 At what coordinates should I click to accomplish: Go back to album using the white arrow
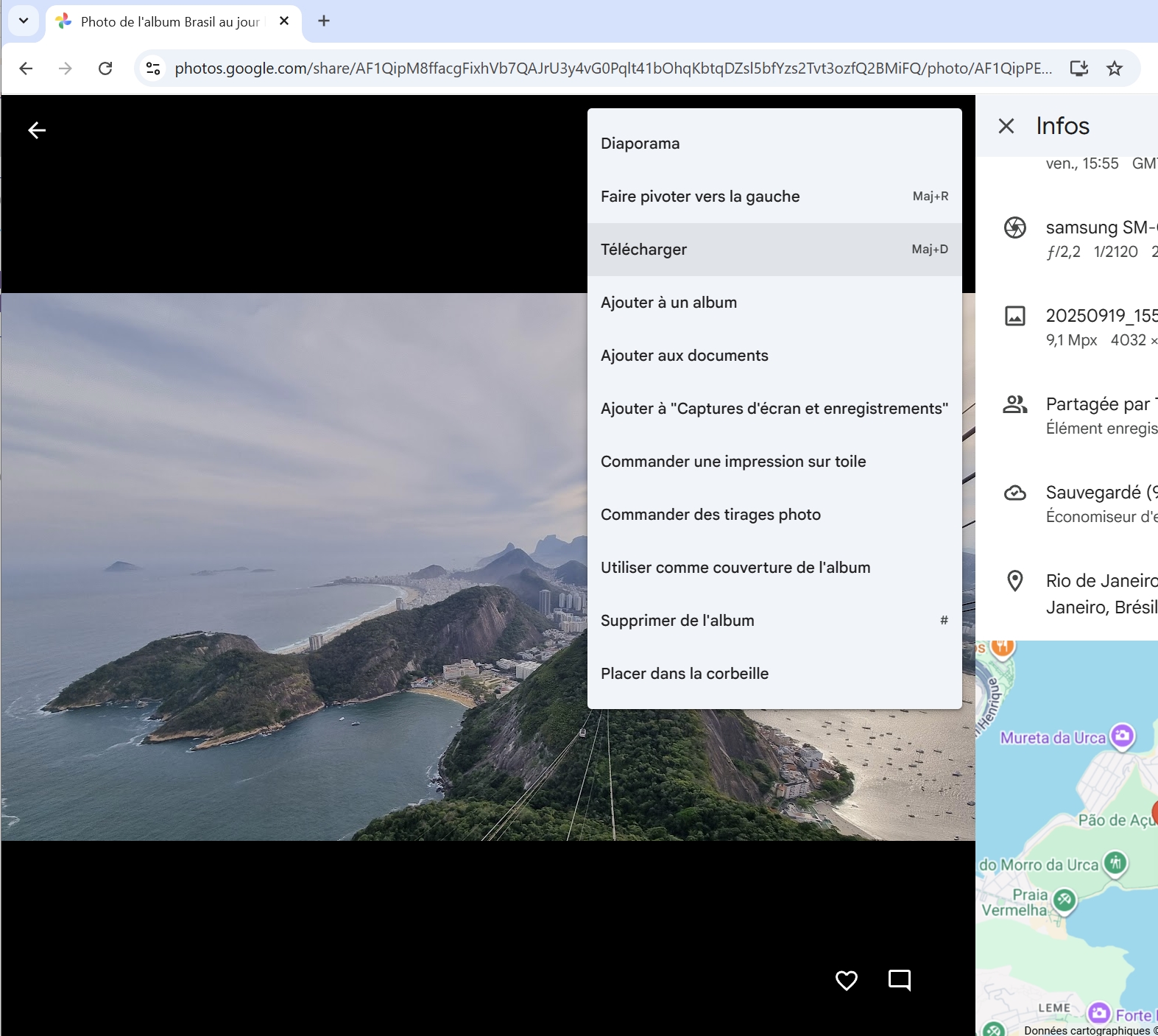tap(37, 130)
